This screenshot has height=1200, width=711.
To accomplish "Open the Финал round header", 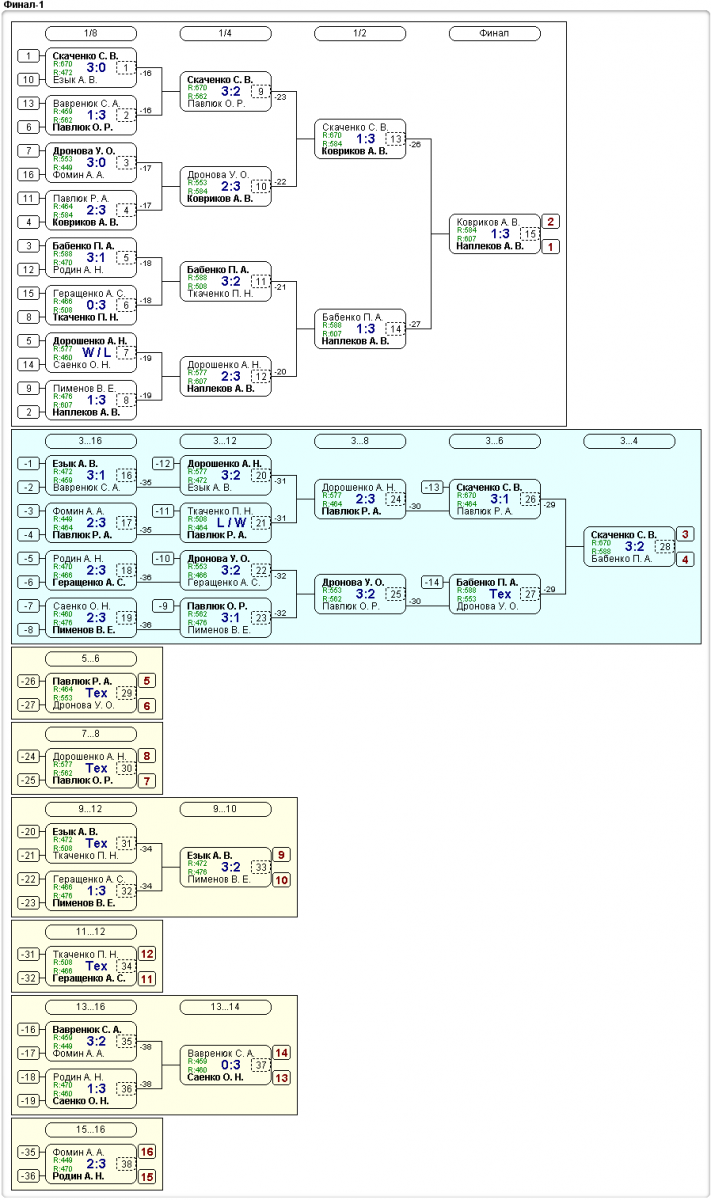I will coord(494,34).
